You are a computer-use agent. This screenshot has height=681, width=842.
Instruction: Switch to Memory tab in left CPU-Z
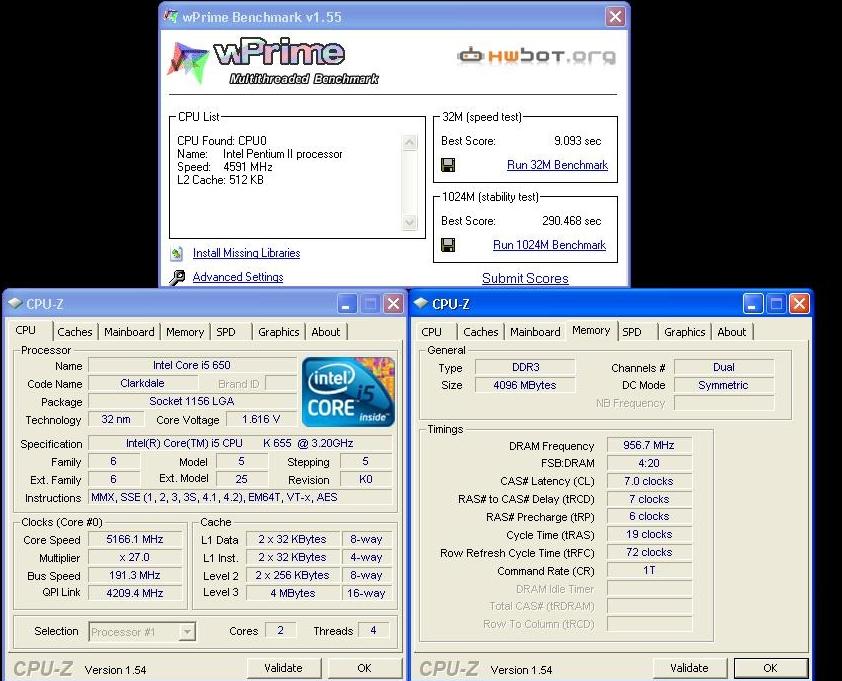[x=185, y=332]
